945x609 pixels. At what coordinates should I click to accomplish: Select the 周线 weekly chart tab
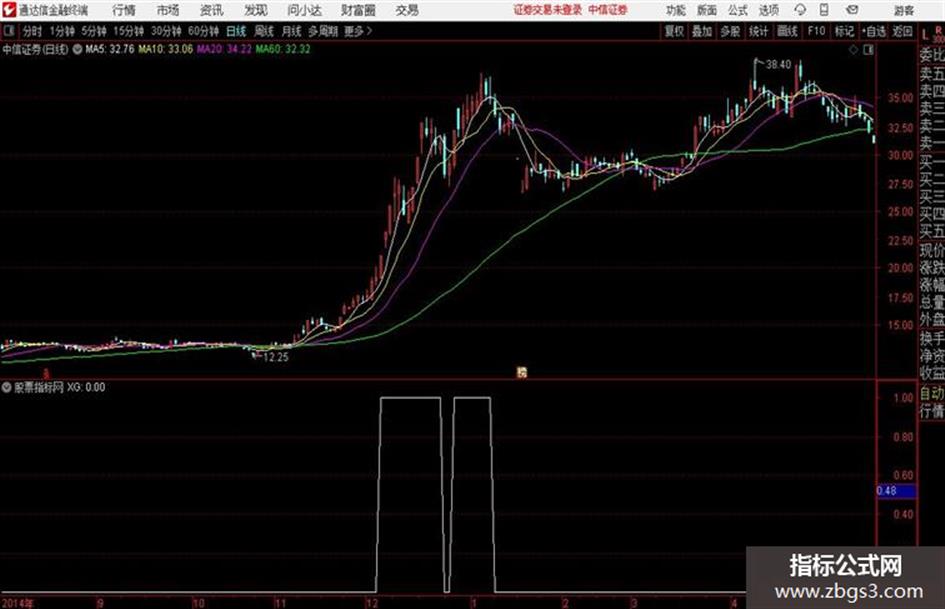[264, 31]
